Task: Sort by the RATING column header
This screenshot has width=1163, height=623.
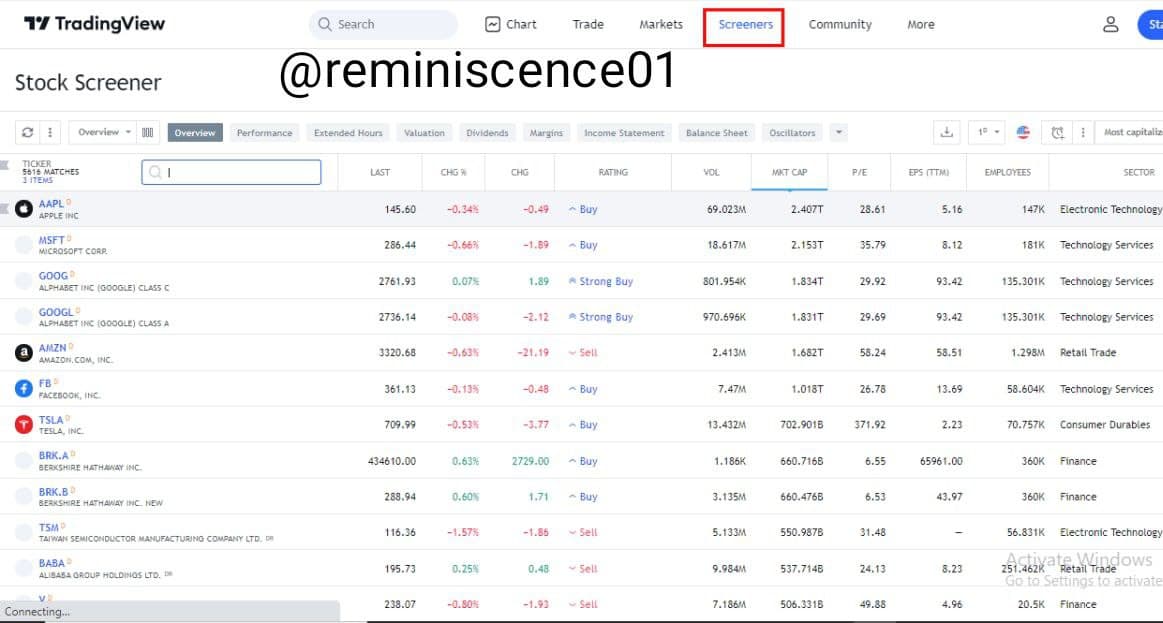Action: pyautogui.click(x=613, y=172)
